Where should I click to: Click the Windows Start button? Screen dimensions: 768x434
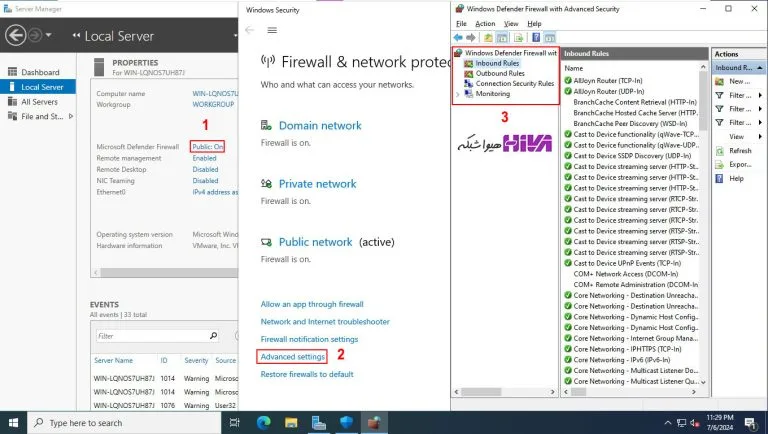tap(13, 423)
